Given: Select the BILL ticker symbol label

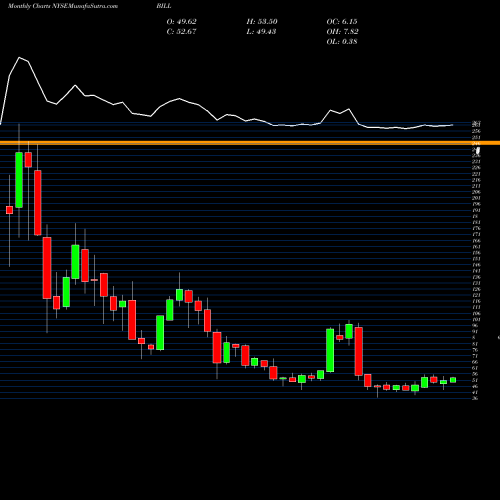Looking at the screenshot, I should (164, 6).
